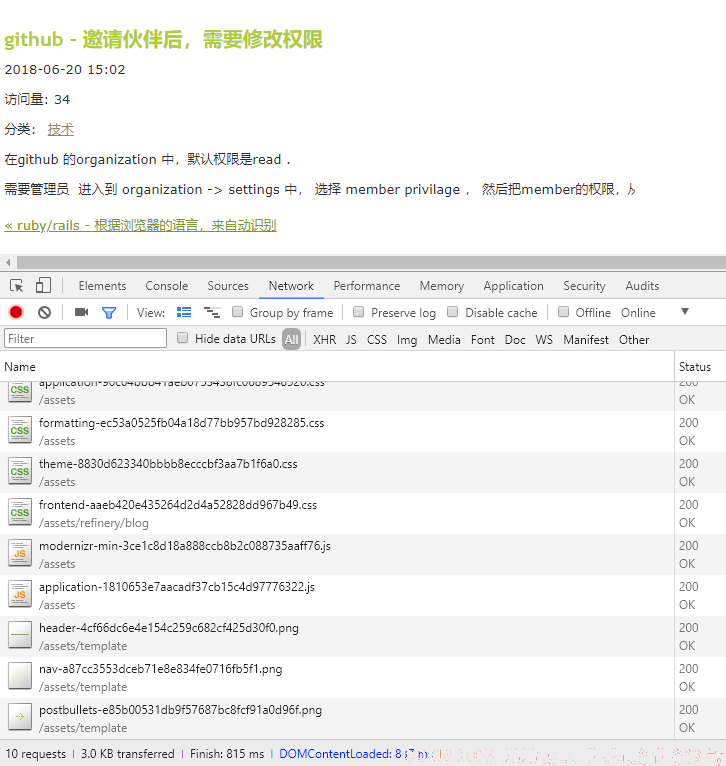Image resolution: width=726 pixels, height=766 pixels.
Task: Click the CSS file icon for formatting-ec53a0525fb04a18d77bb957bd928285.css
Action: point(20,430)
